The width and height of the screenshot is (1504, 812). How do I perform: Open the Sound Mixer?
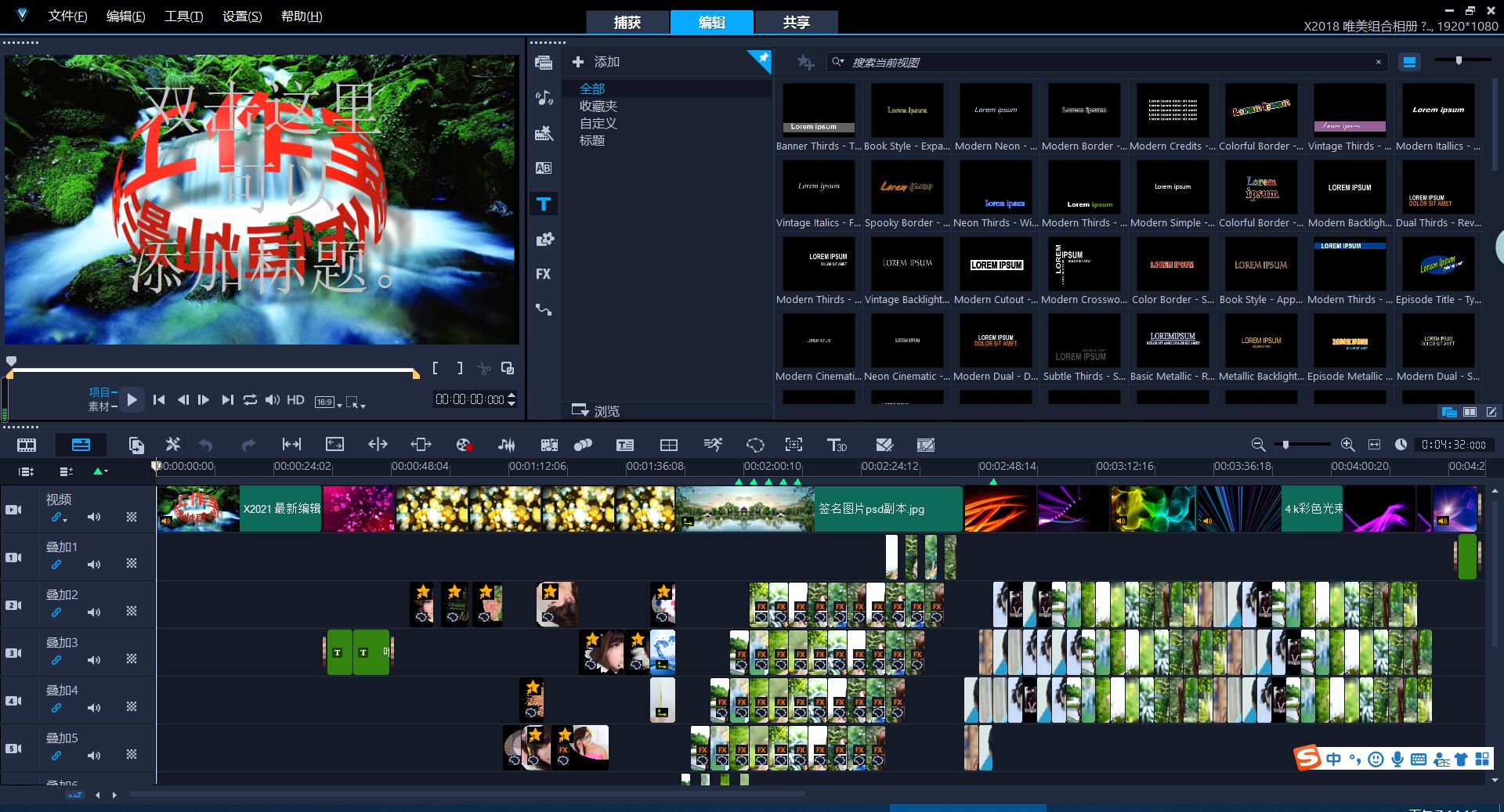coord(507,445)
